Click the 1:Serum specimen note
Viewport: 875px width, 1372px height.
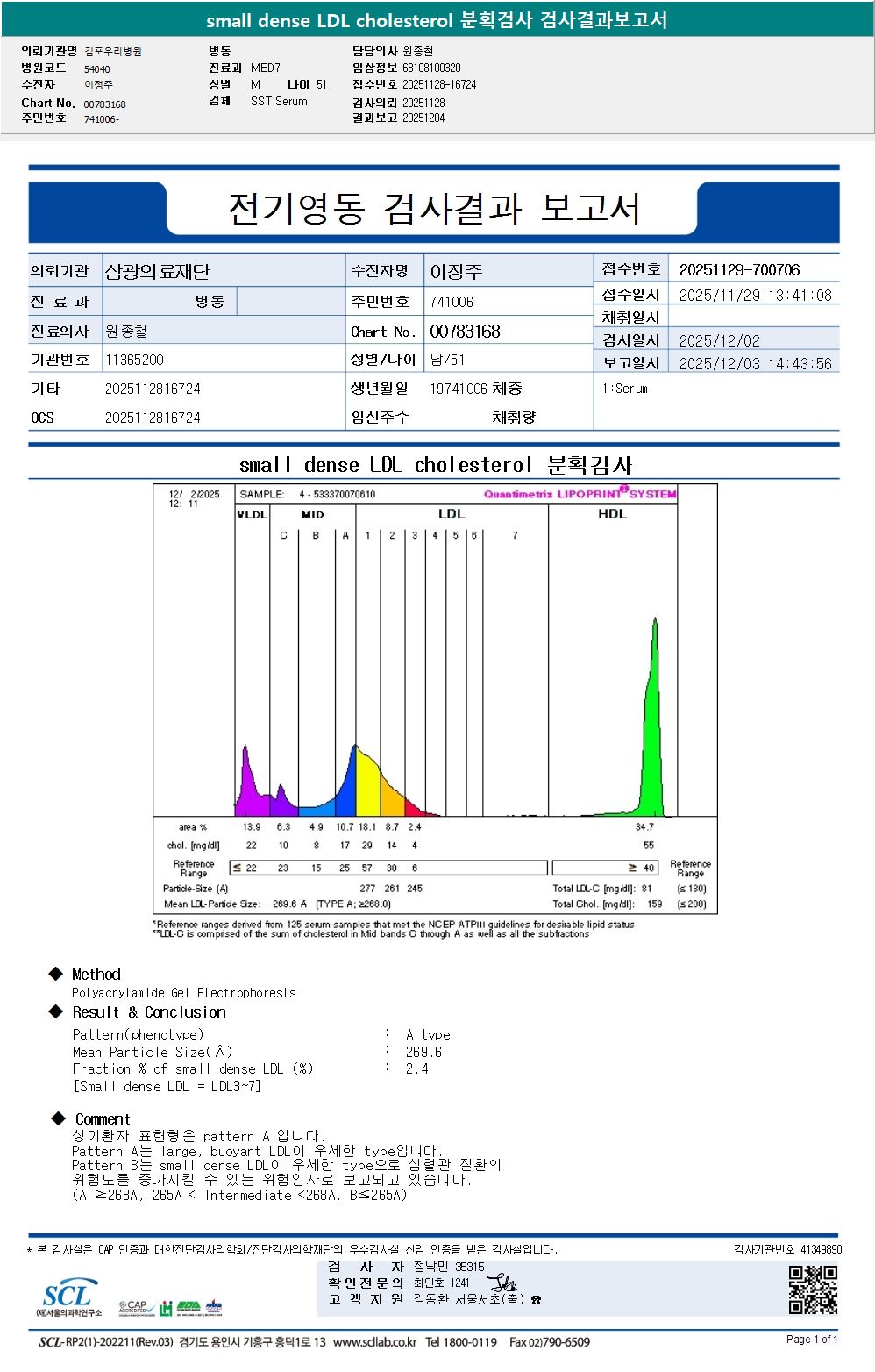625,389
